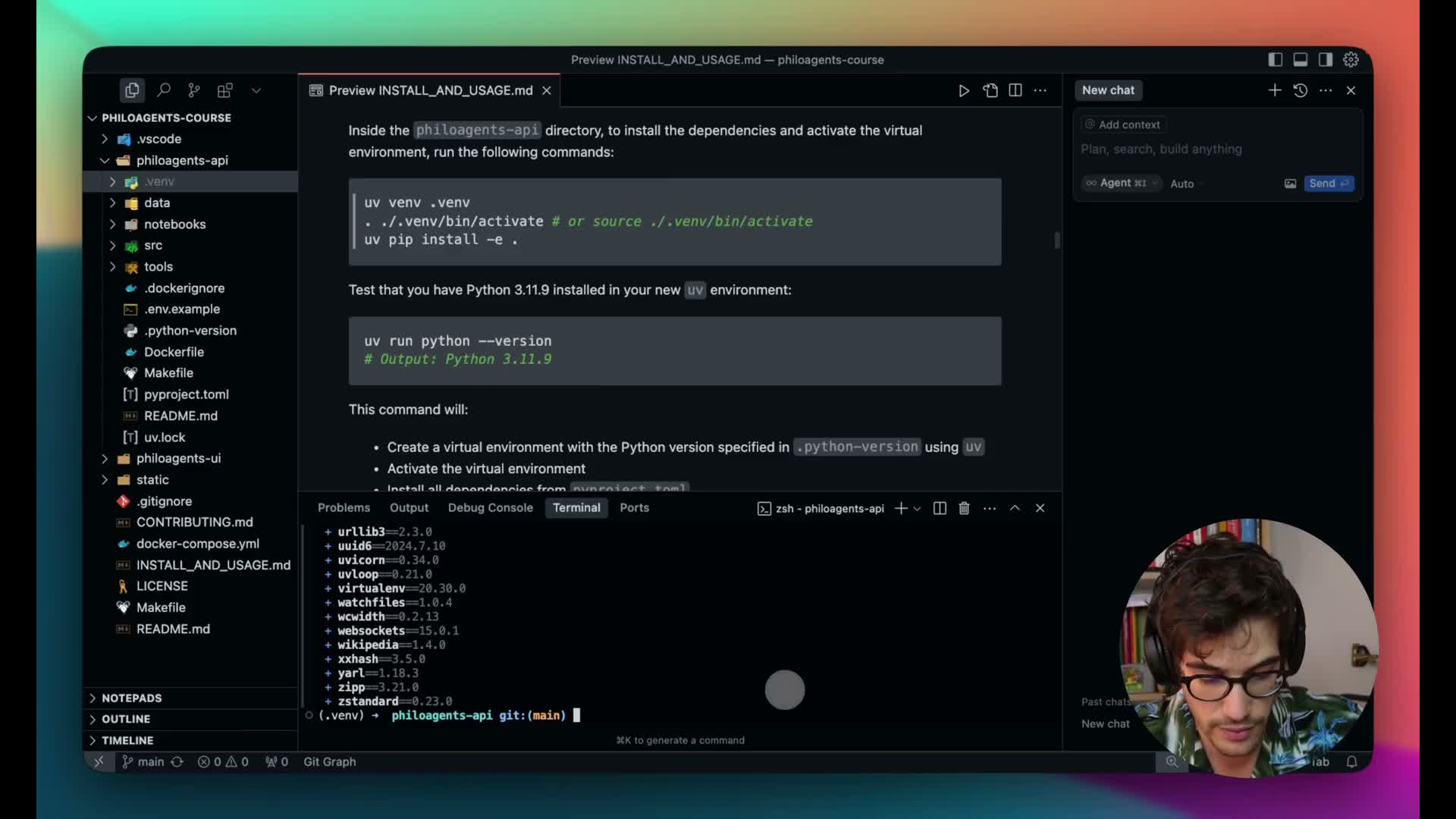
Task: Kill terminal with the trash icon
Action: coord(964,508)
